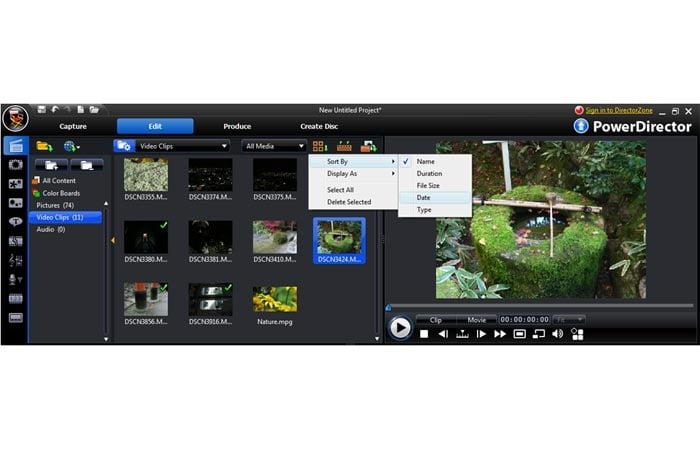Click the add new folder button
The height and width of the screenshot is (450, 700).
click(51, 166)
